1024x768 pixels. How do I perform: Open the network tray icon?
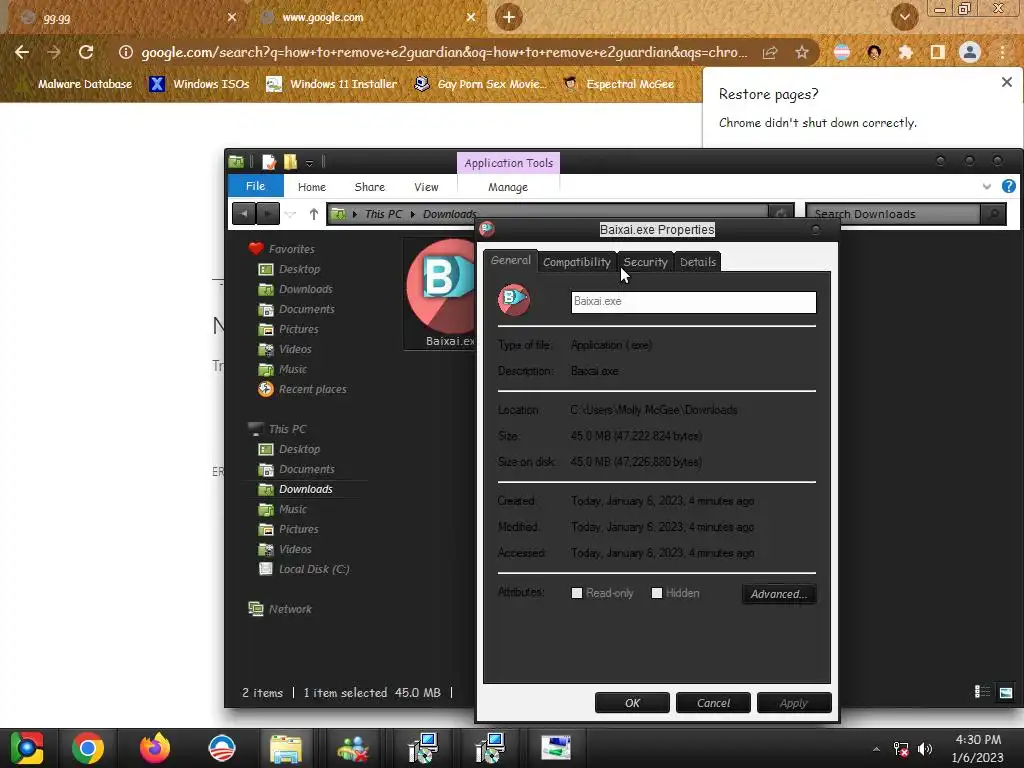pos(901,748)
